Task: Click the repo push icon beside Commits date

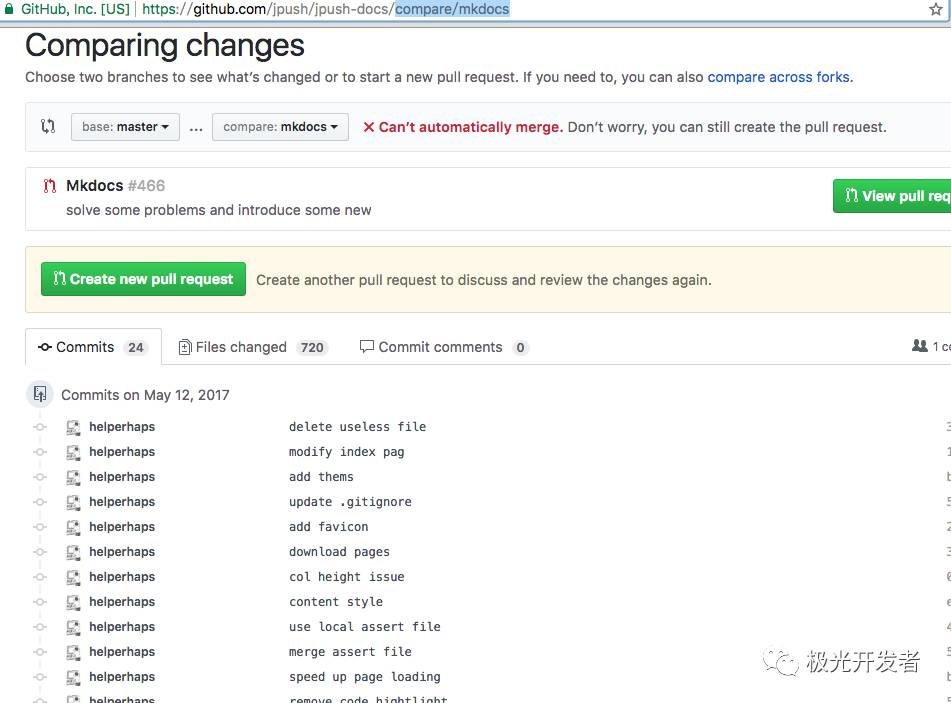Action: (40, 394)
